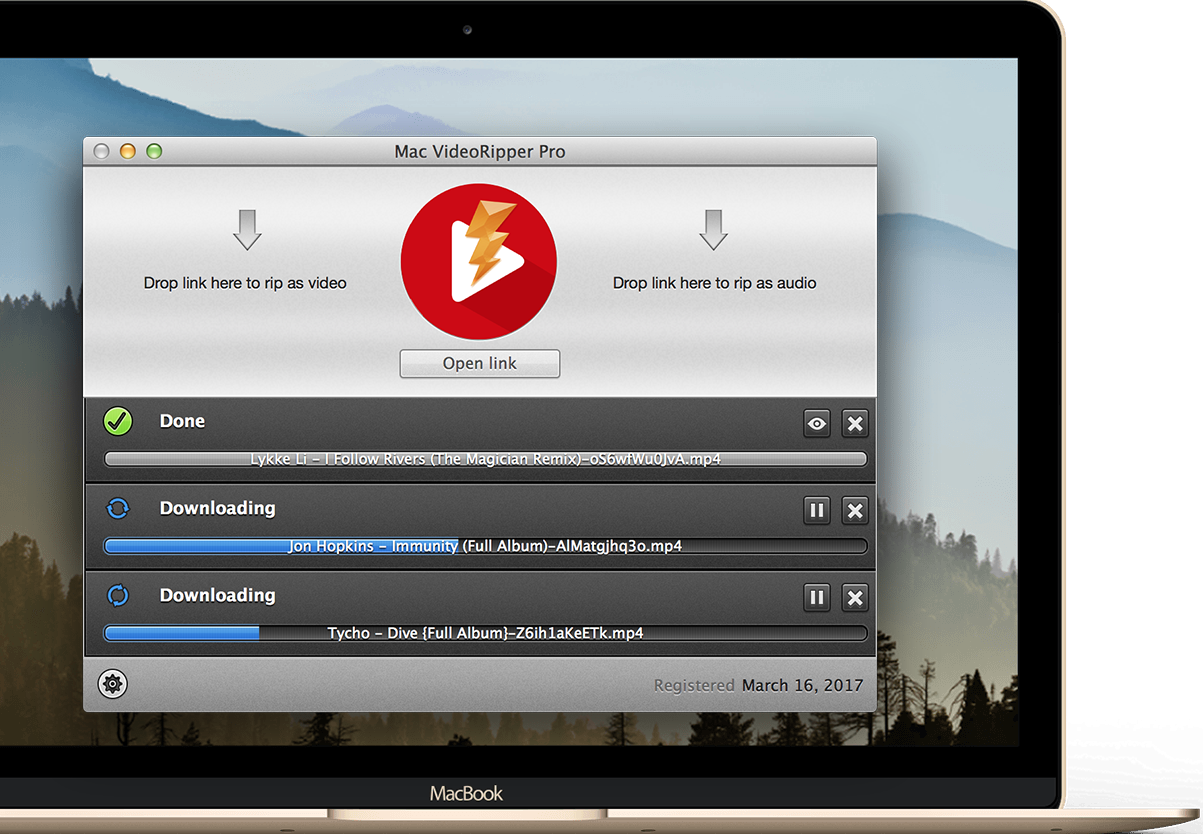
Task: Remove the completed Lykke Li download
Action: [x=855, y=424]
